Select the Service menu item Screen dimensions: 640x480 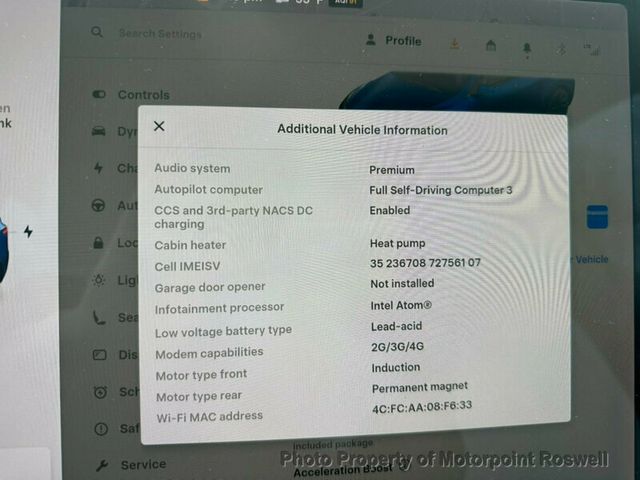pos(143,464)
